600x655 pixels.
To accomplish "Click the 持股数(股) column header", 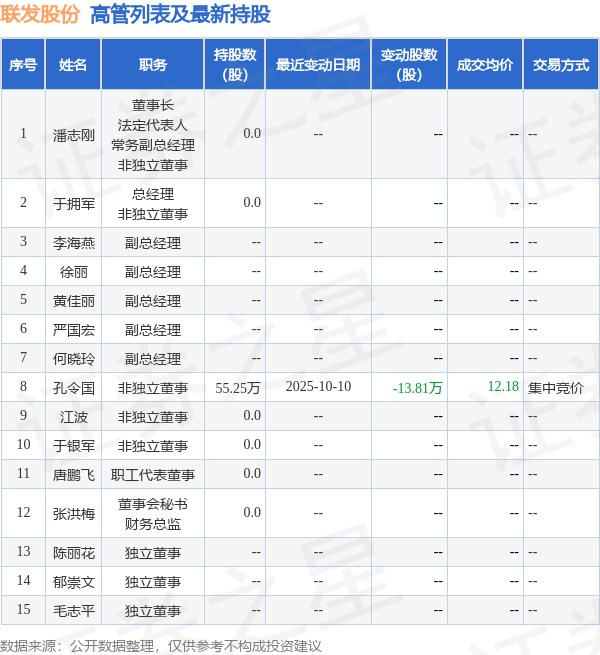I will 235,65.
